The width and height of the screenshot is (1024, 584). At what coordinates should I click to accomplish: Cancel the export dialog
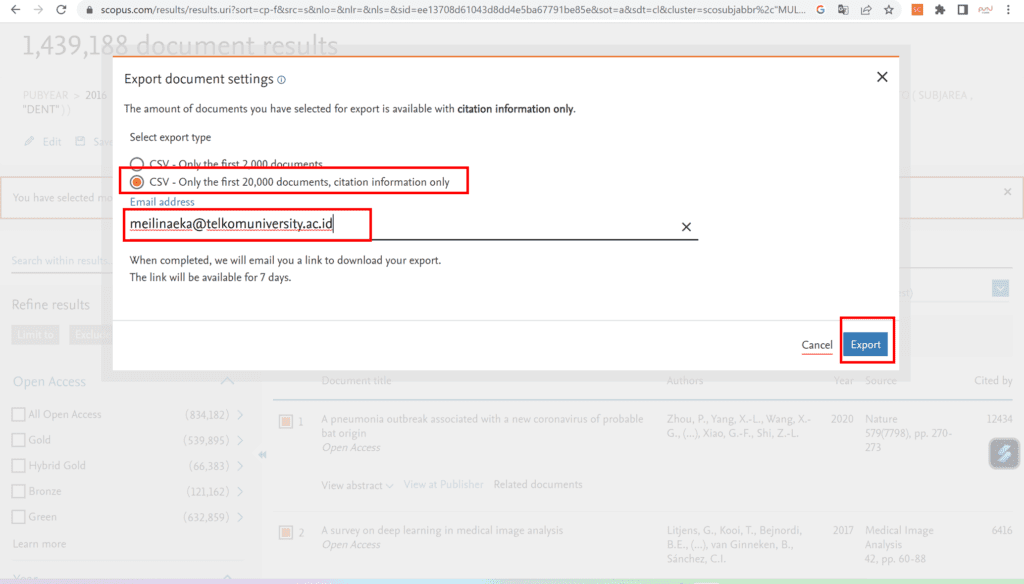pos(817,344)
